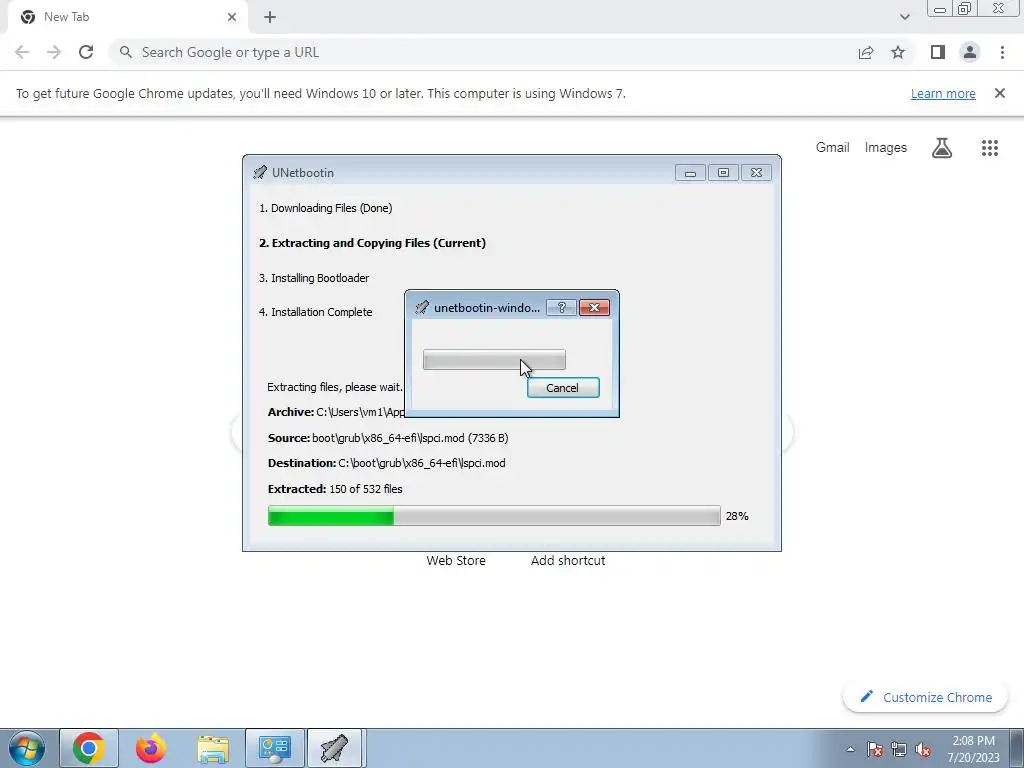
Task: Click the Control Panel taskbar icon
Action: 275,748
